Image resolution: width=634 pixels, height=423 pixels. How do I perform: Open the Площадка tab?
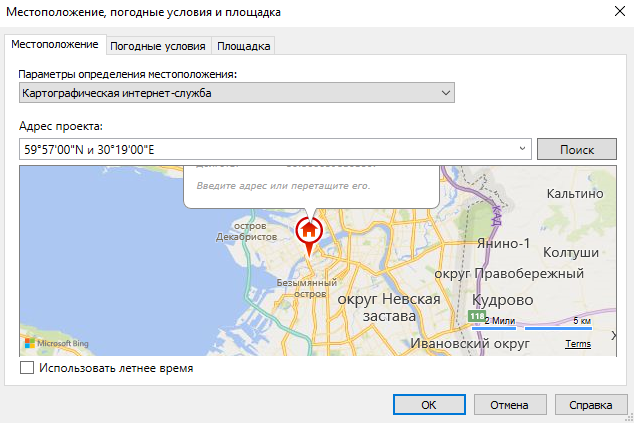pos(243,46)
